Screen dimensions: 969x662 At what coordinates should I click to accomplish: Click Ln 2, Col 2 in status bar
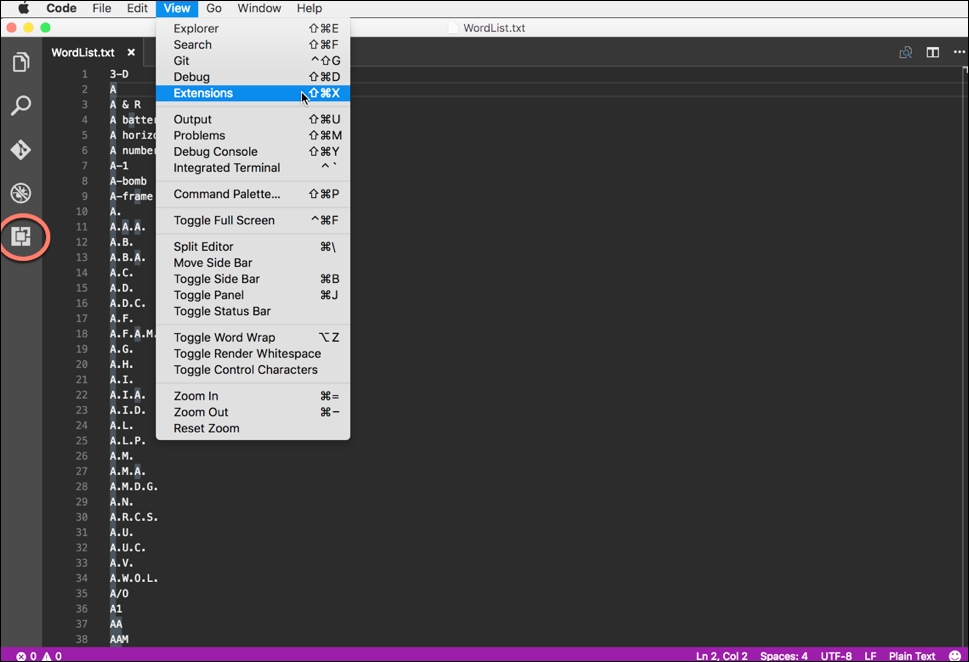(721, 656)
